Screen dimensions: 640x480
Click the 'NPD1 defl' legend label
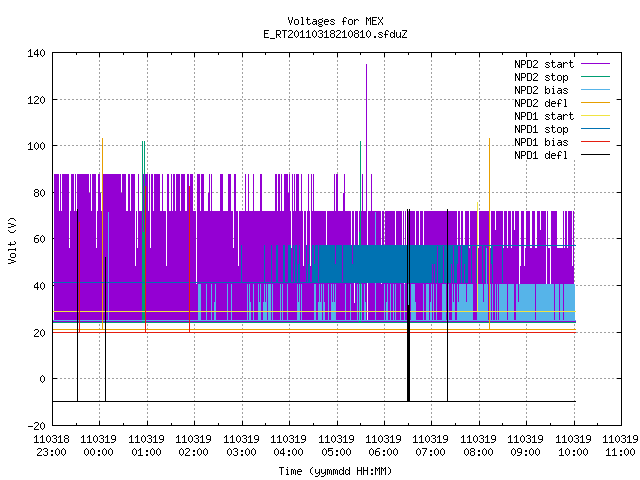coord(541,156)
